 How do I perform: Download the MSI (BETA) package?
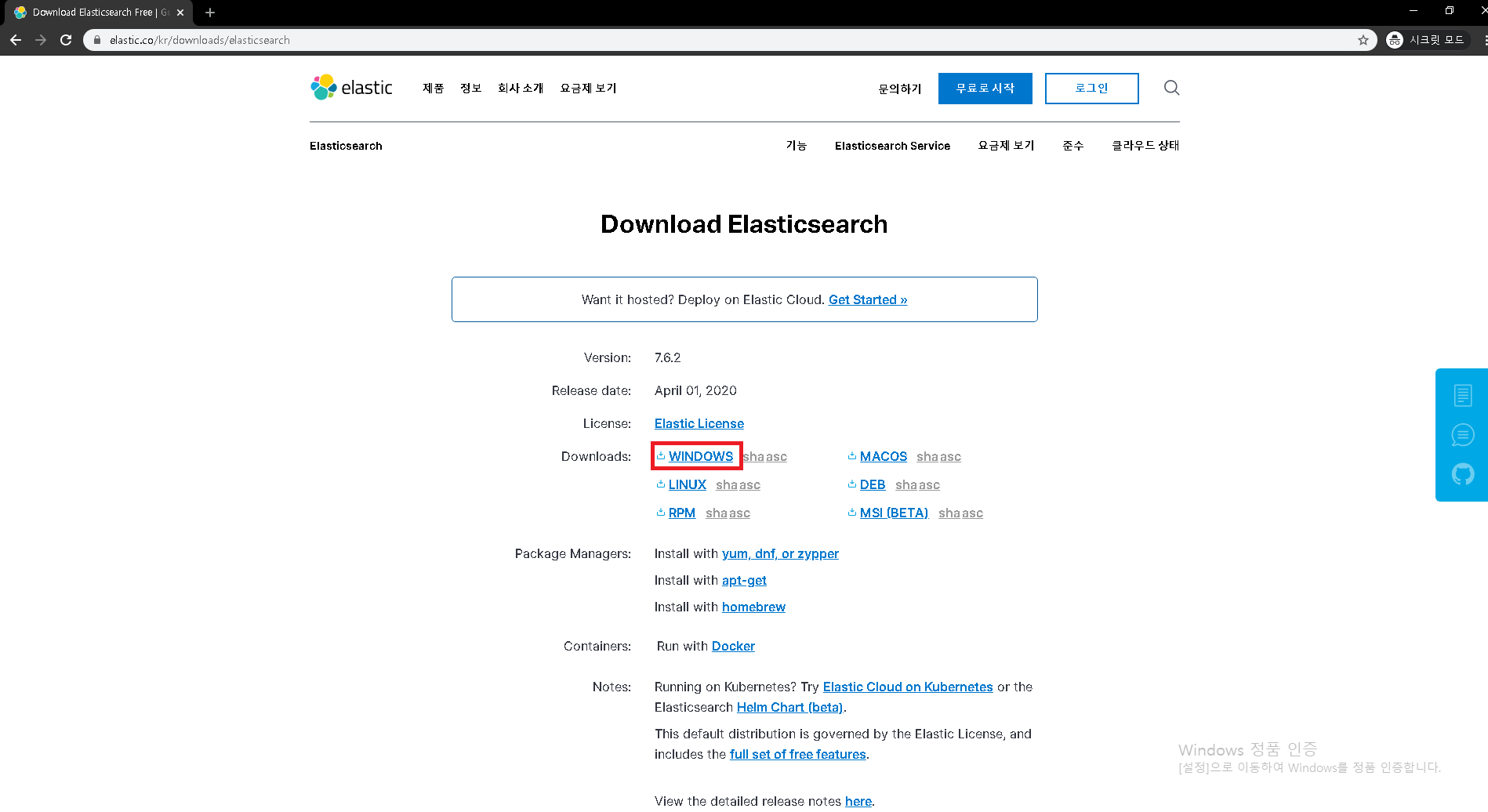click(x=895, y=513)
